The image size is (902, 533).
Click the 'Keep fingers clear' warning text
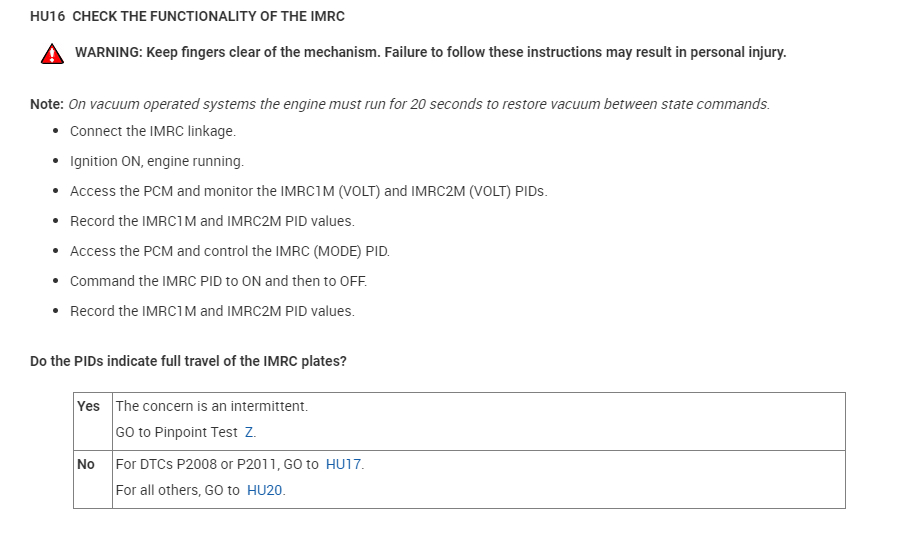[x=430, y=53]
